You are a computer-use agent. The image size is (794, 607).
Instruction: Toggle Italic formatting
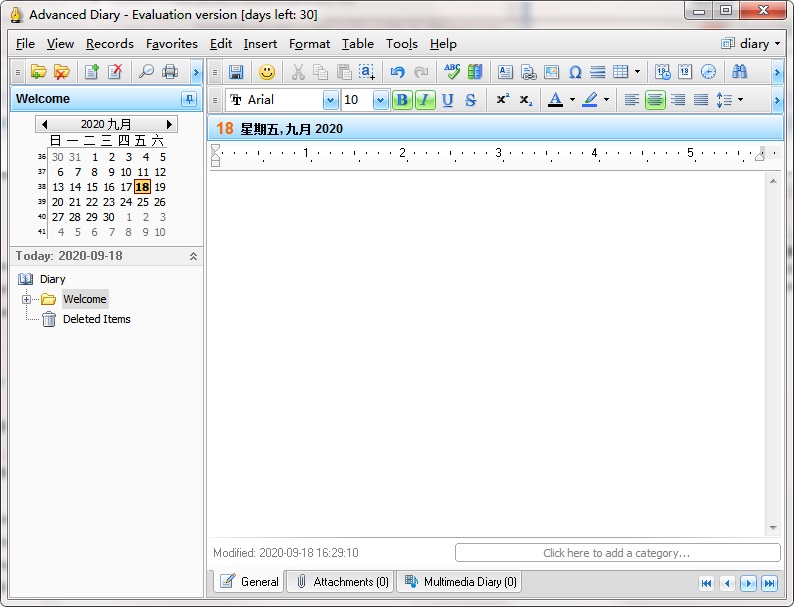(425, 100)
